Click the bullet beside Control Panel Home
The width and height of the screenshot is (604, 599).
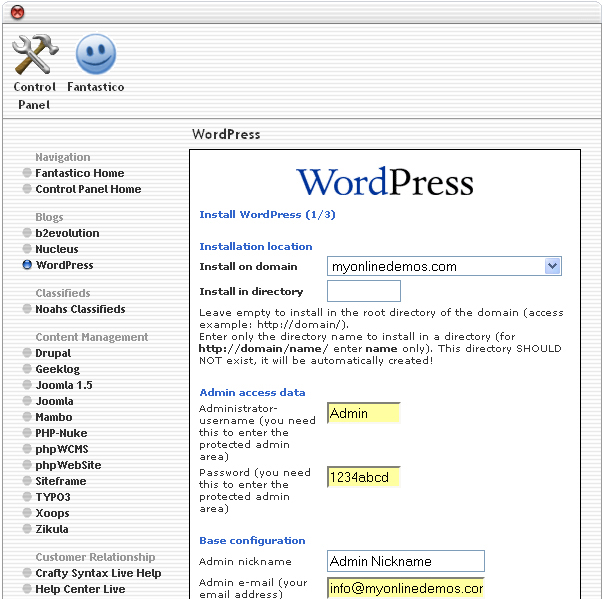(27, 189)
